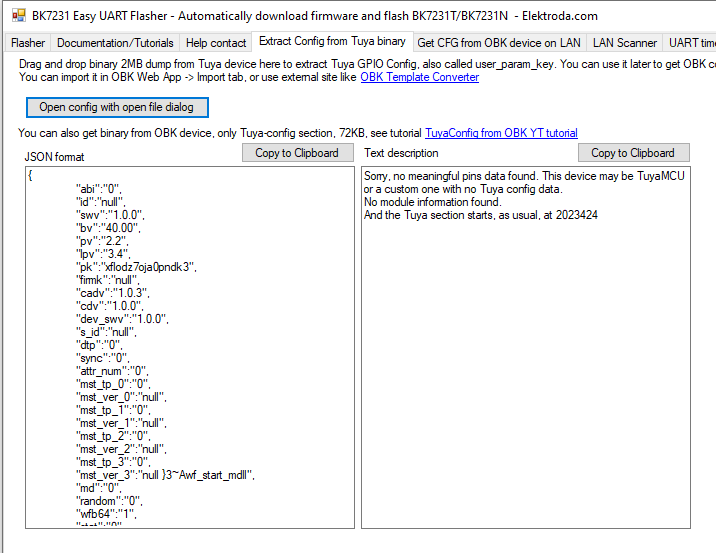The width and height of the screenshot is (716, 553).
Task: Click inside the Text description box
Action: (526, 348)
